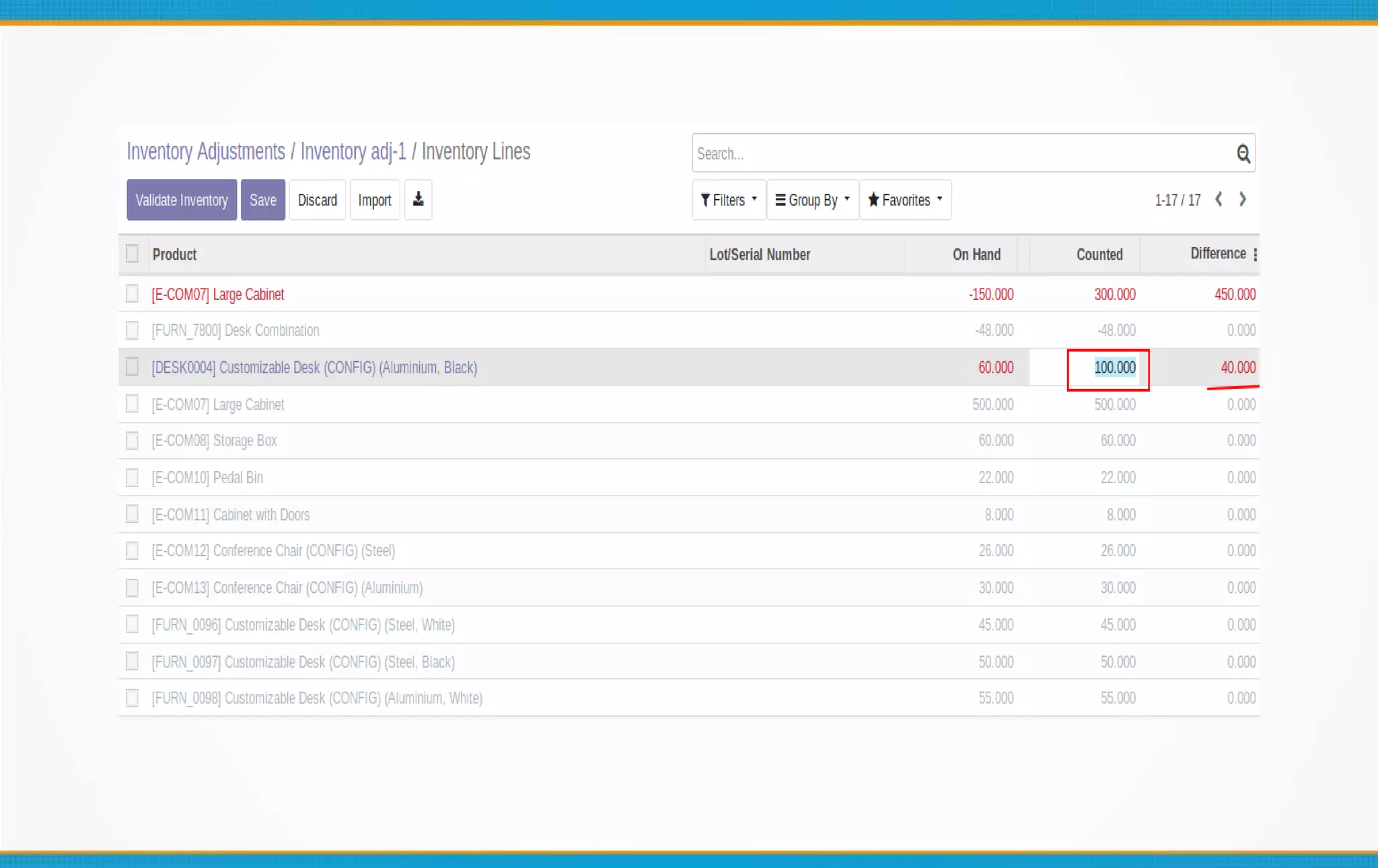
Task: Toggle the select-all header checkbox
Action: (132, 254)
